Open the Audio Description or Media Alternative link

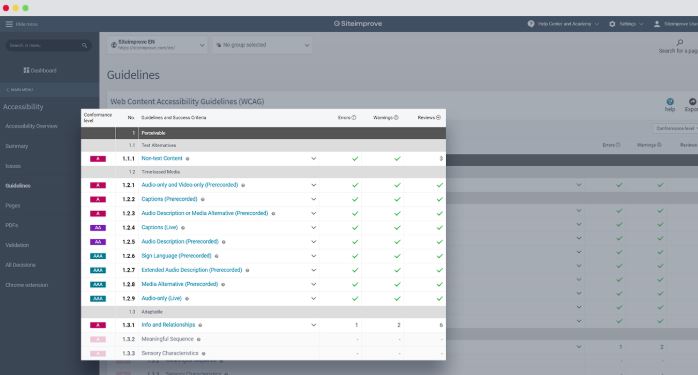point(205,213)
